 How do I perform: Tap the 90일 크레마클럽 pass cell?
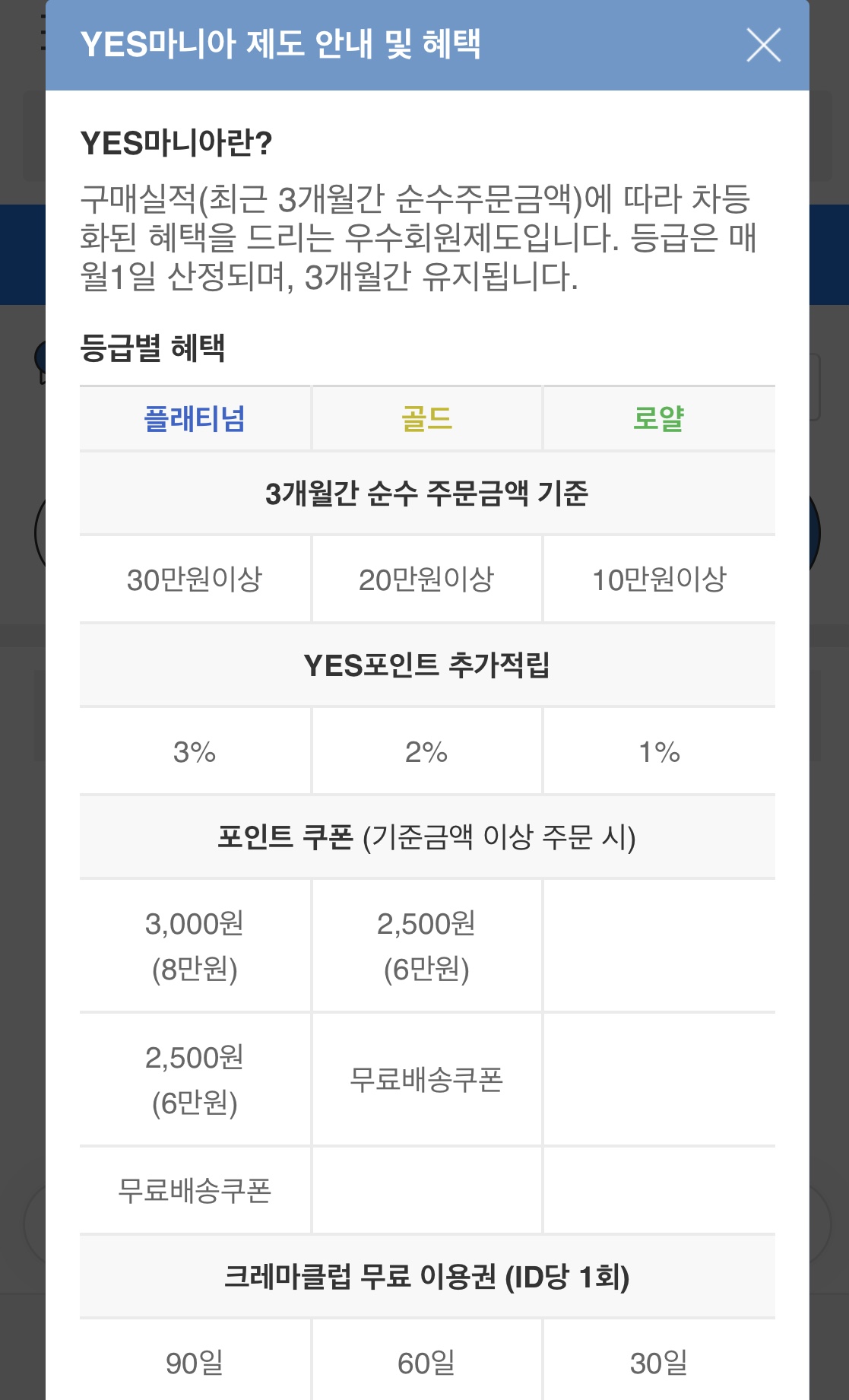[195, 1363]
